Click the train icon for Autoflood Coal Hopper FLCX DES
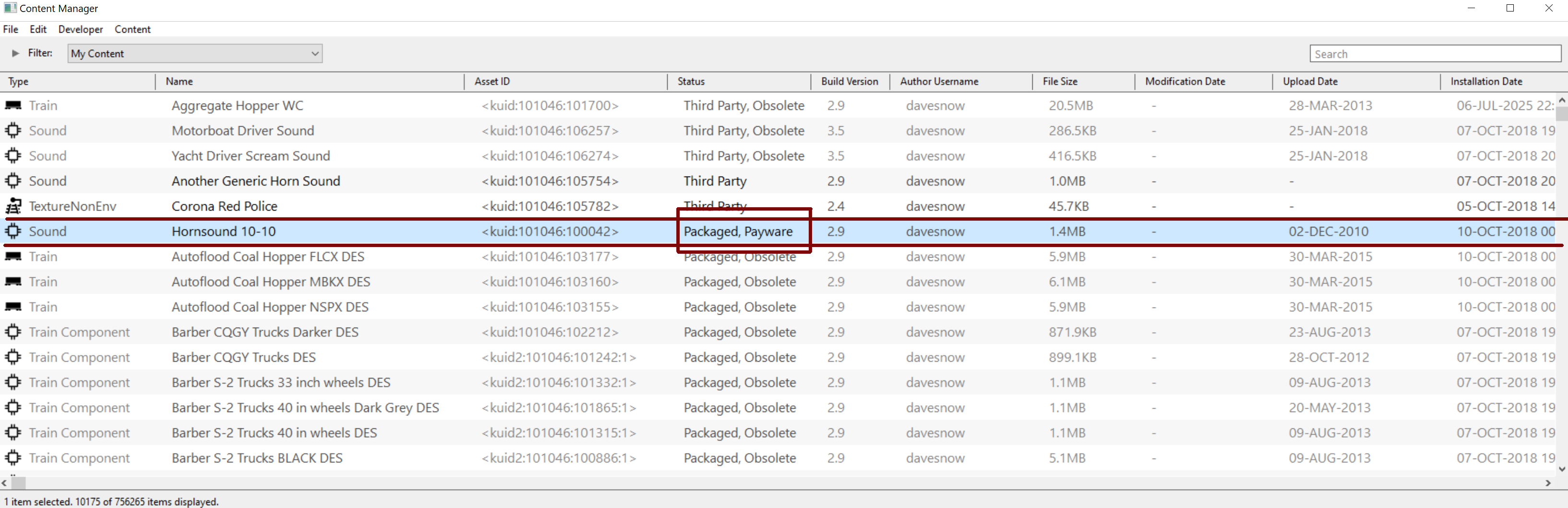Viewport: 1568px width, 508px height. tap(13, 257)
